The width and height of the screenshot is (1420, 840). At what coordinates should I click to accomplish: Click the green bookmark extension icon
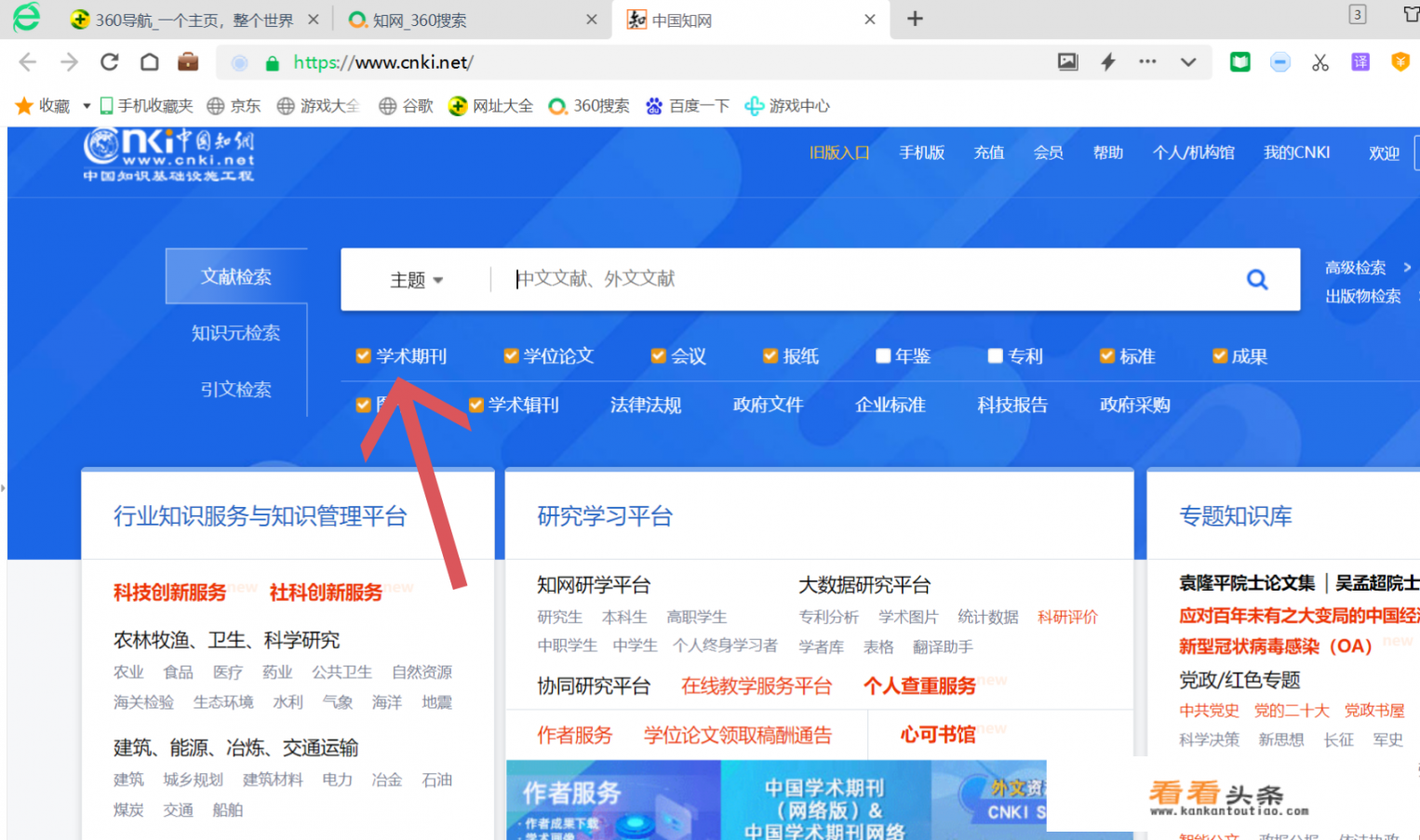pyautogui.click(x=1239, y=62)
